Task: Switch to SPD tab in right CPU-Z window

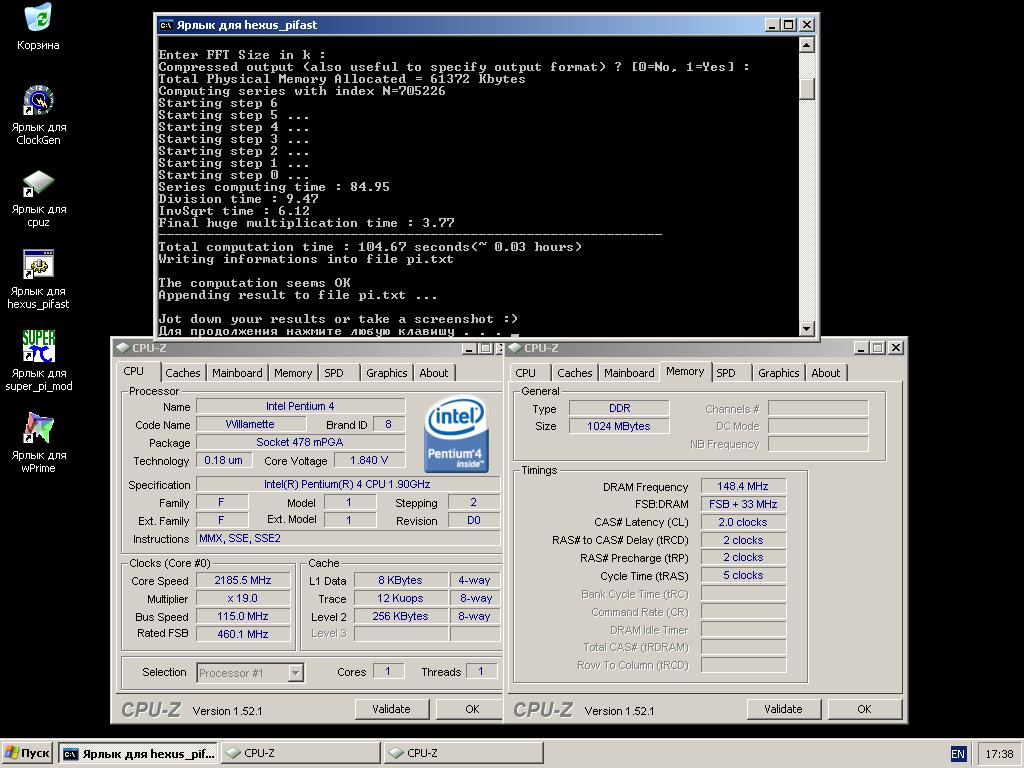Action: click(726, 373)
